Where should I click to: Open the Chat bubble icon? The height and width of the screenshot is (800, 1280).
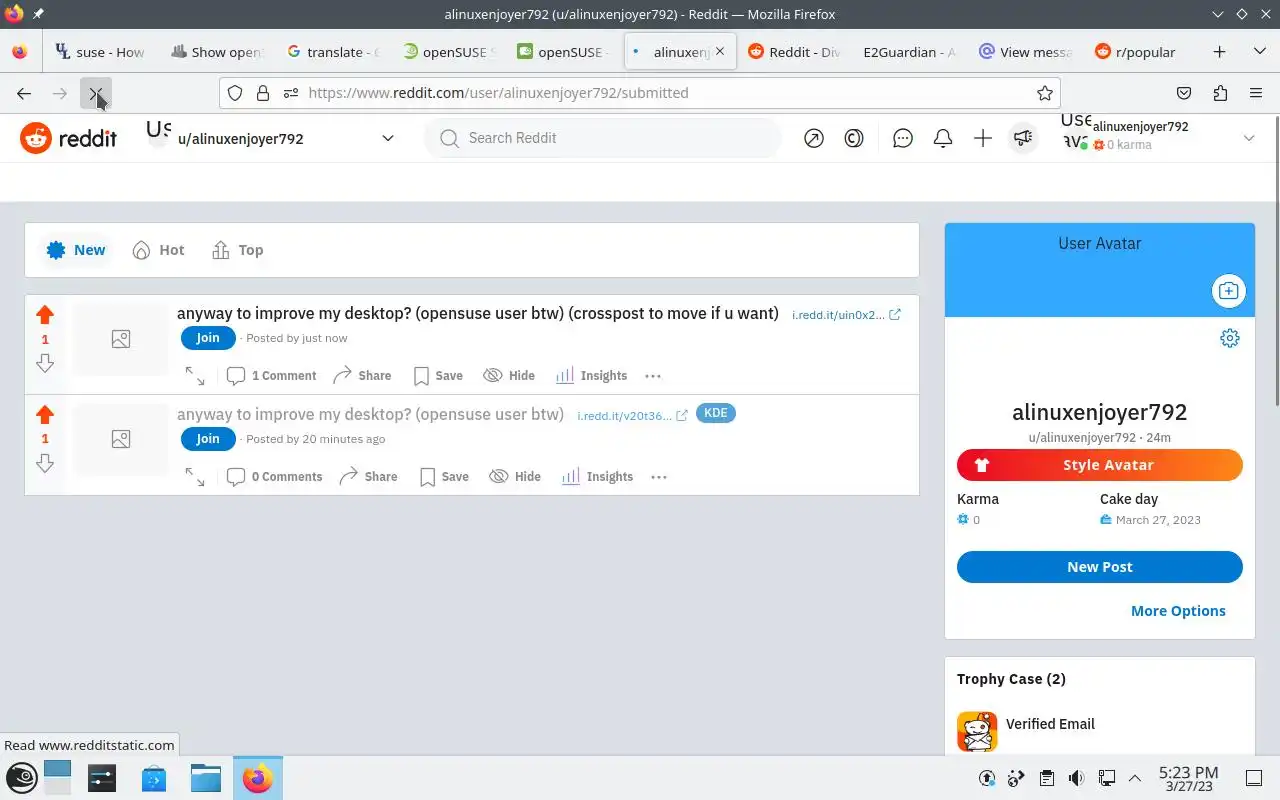903,138
